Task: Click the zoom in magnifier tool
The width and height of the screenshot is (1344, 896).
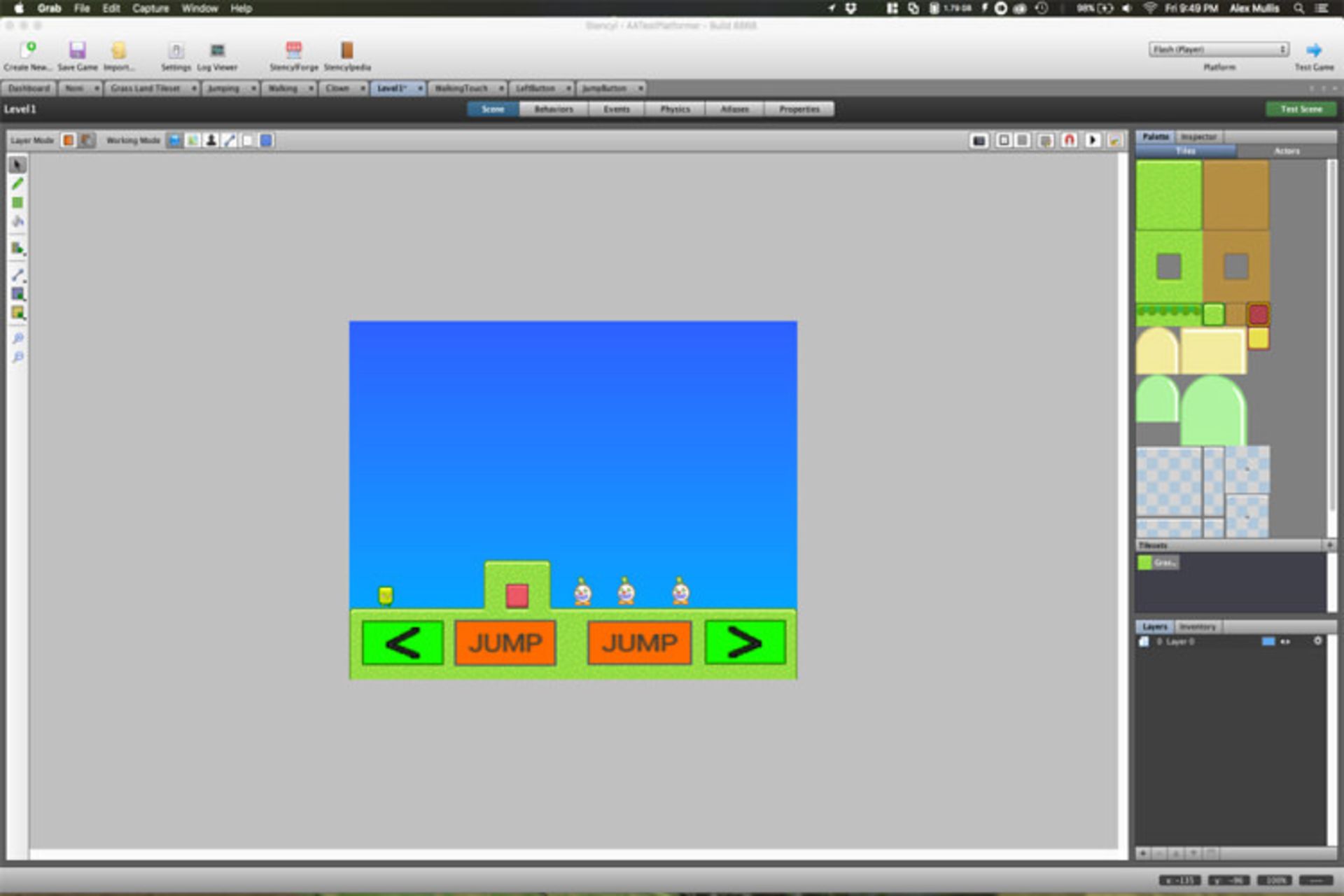Action: pyautogui.click(x=17, y=339)
